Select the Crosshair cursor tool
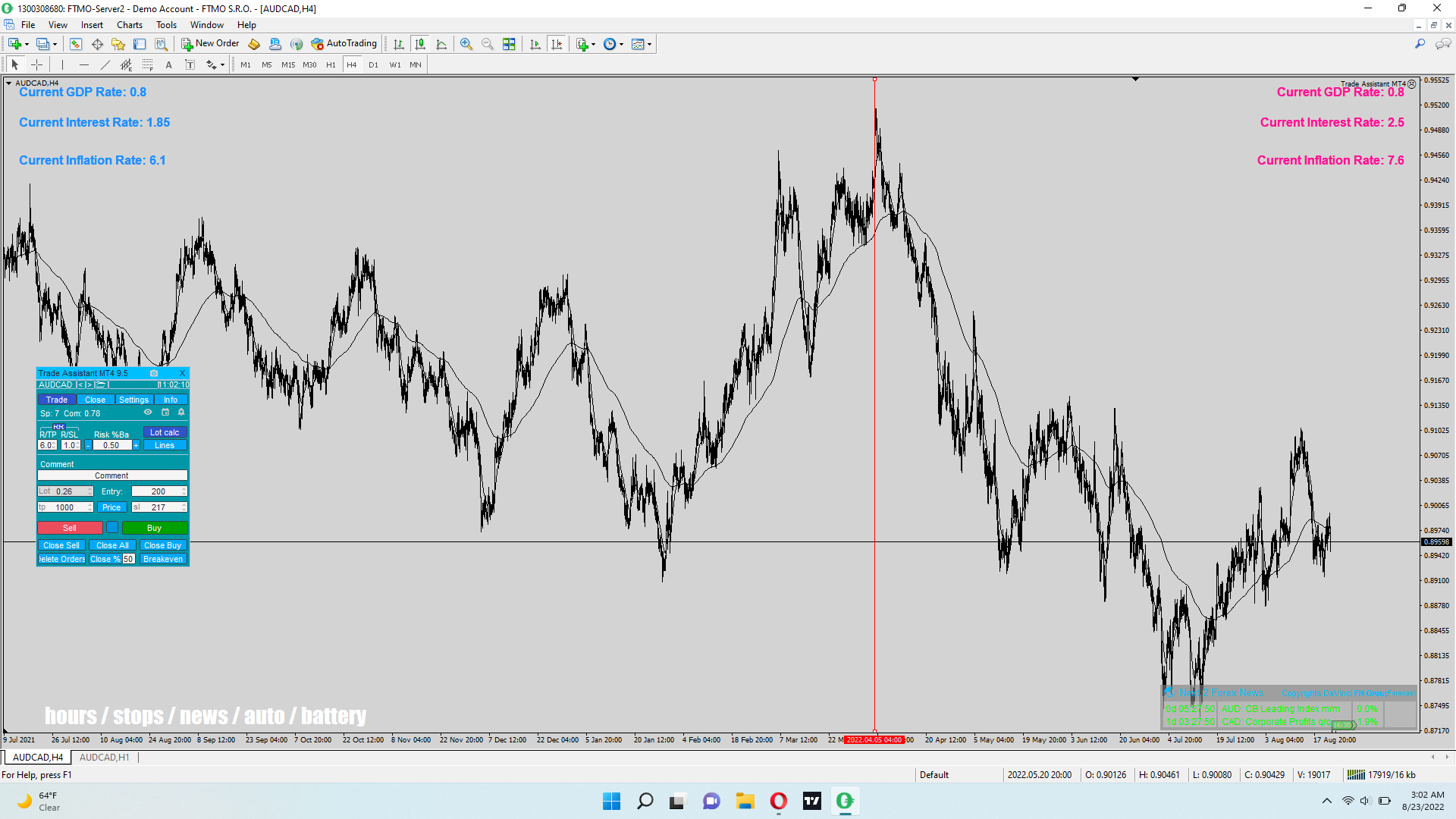Viewport: 1456px width, 819px height. [36, 65]
